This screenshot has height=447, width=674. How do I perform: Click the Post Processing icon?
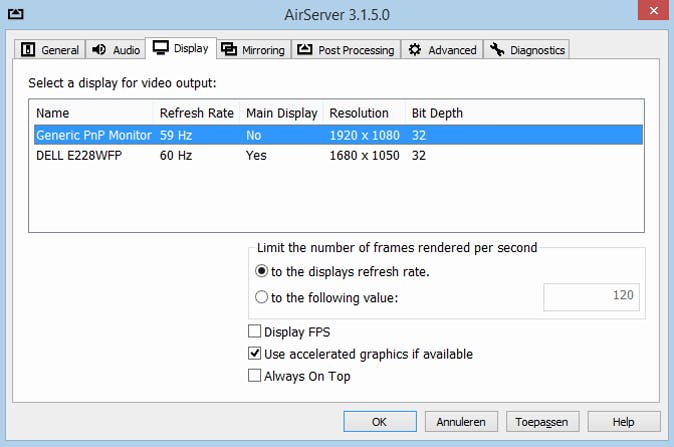[305, 49]
